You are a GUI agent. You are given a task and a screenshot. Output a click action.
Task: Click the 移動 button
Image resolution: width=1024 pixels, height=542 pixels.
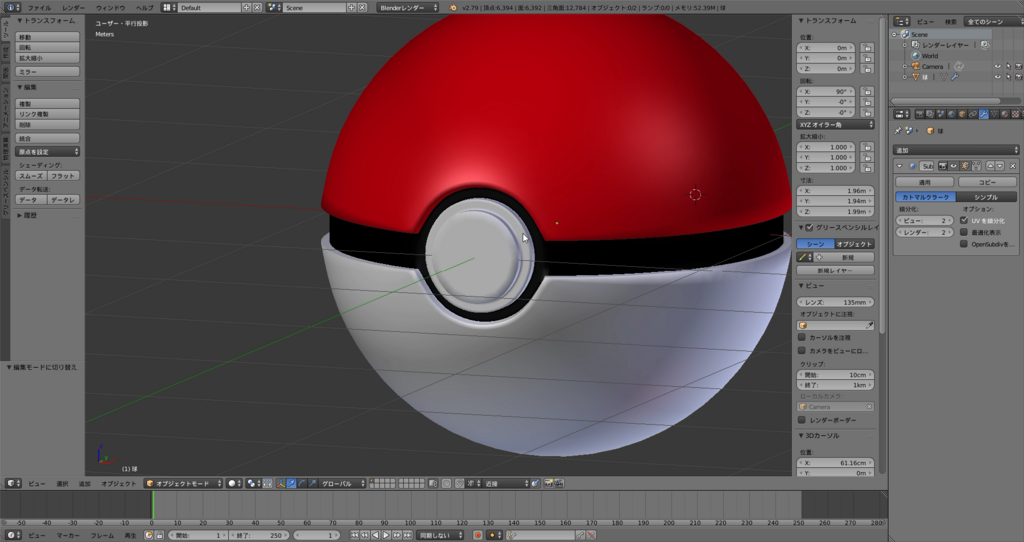tap(48, 37)
